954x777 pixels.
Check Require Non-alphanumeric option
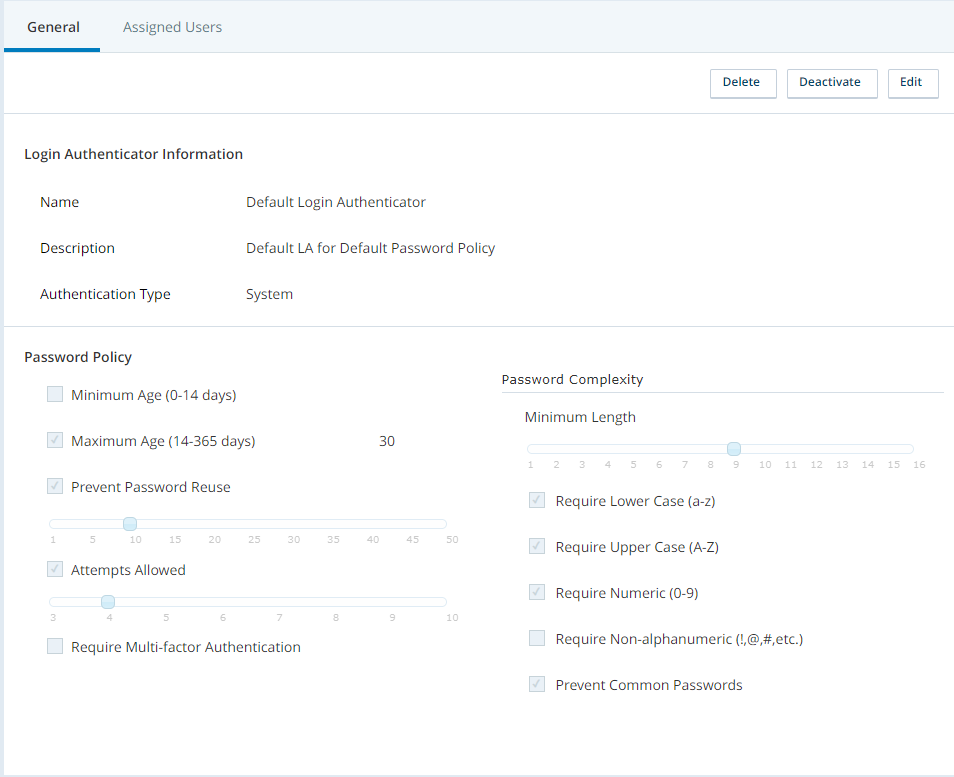(x=537, y=639)
